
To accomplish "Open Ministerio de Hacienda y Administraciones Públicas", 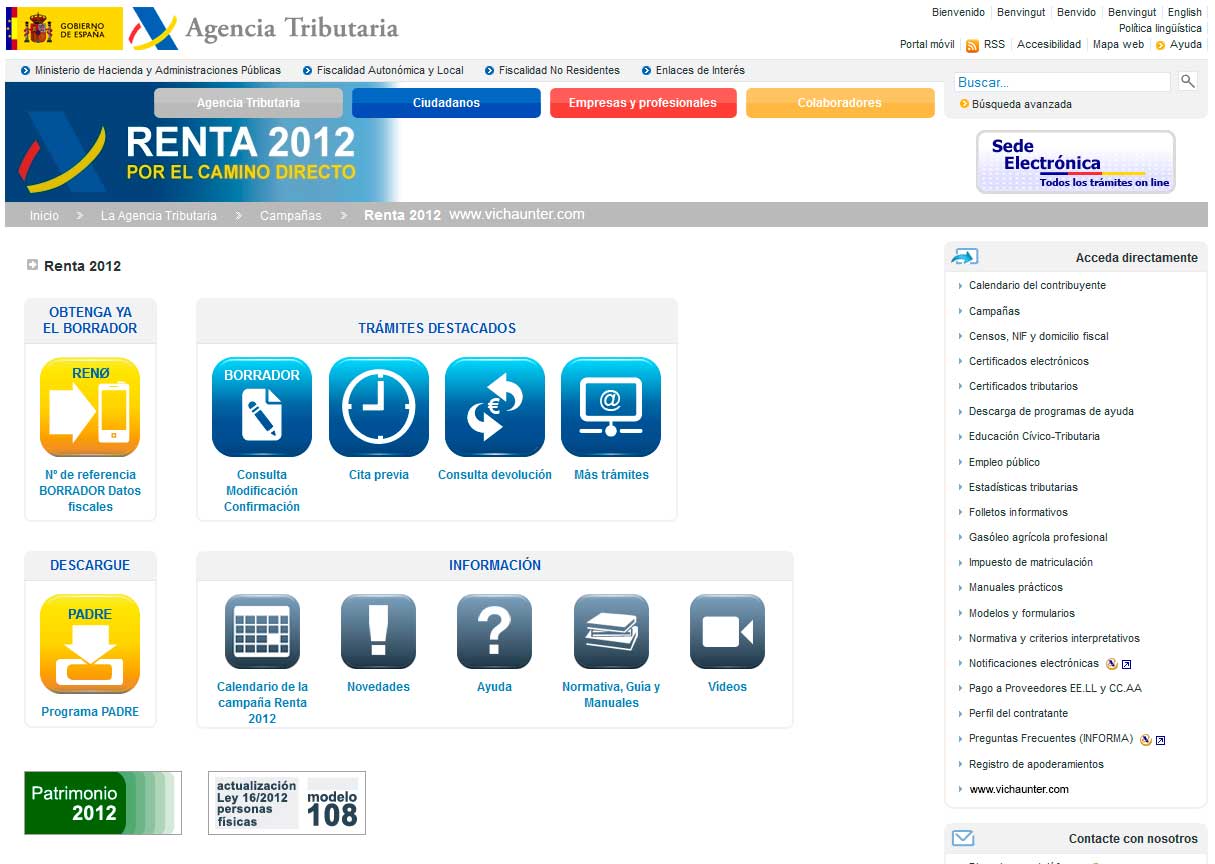I will coord(158,70).
